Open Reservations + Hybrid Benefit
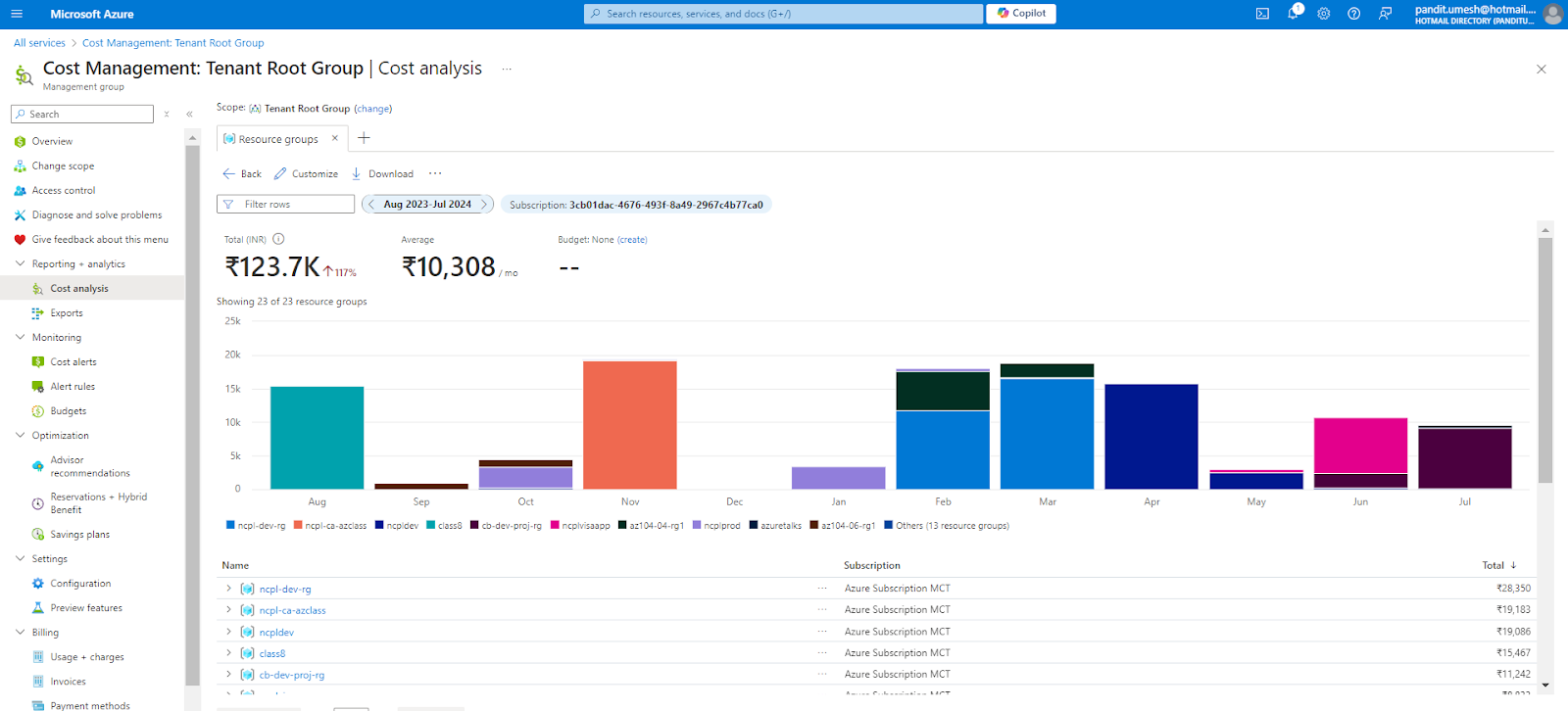The height and width of the screenshot is (711, 1568). coord(98,503)
